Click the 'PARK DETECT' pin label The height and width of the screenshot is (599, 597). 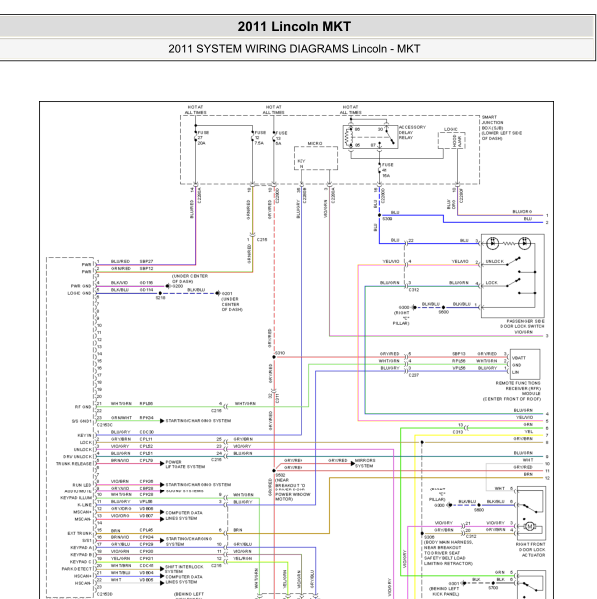click(77, 569)
